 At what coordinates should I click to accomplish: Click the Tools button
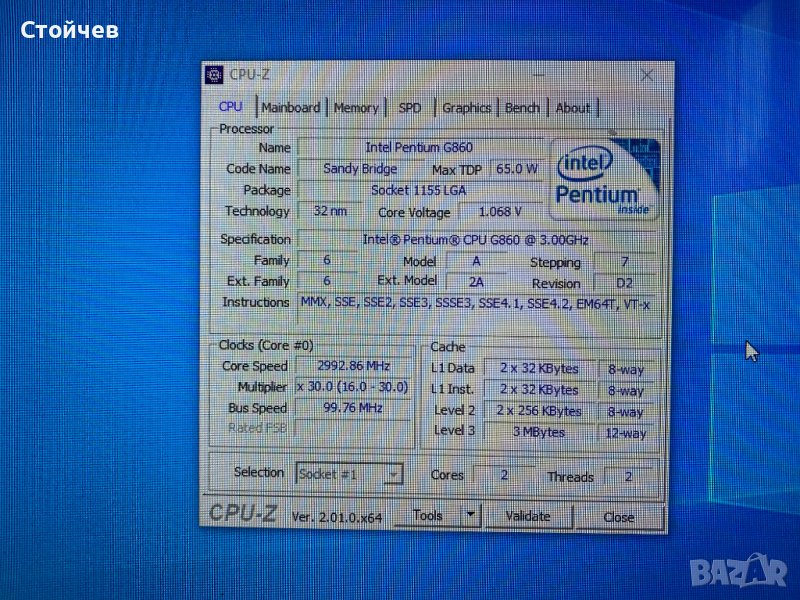(427, 515)
